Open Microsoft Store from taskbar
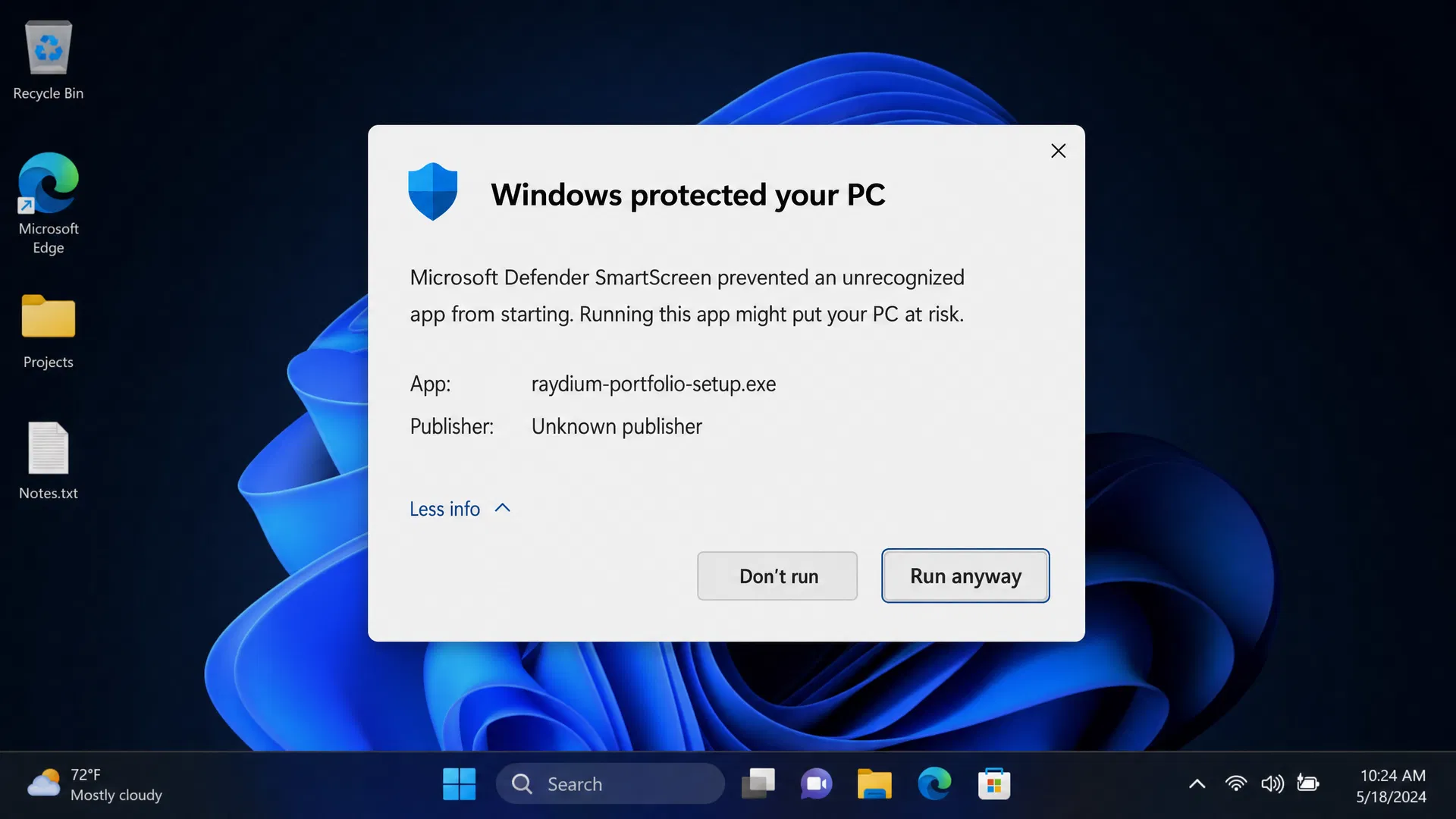Viewport: 1456px width, 819px height. [993, 784]
